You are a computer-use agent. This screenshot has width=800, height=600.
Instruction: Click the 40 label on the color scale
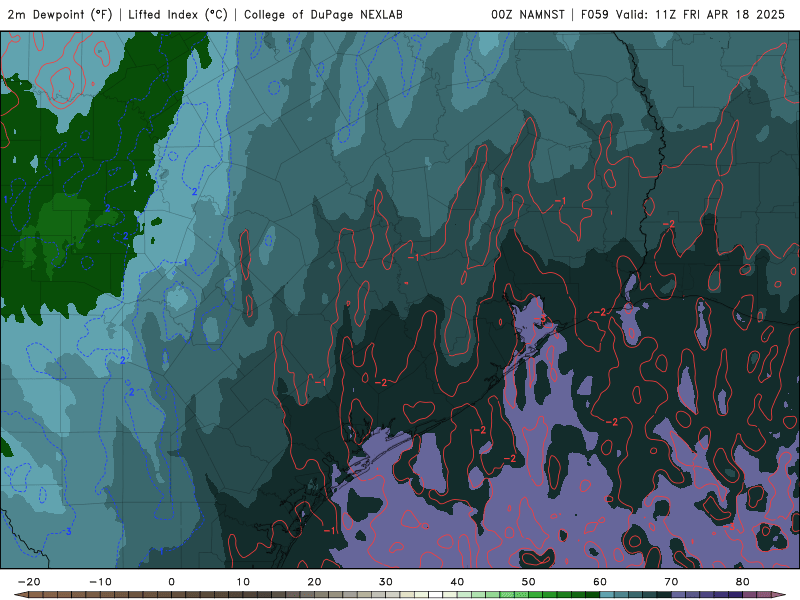pos(457,582)
